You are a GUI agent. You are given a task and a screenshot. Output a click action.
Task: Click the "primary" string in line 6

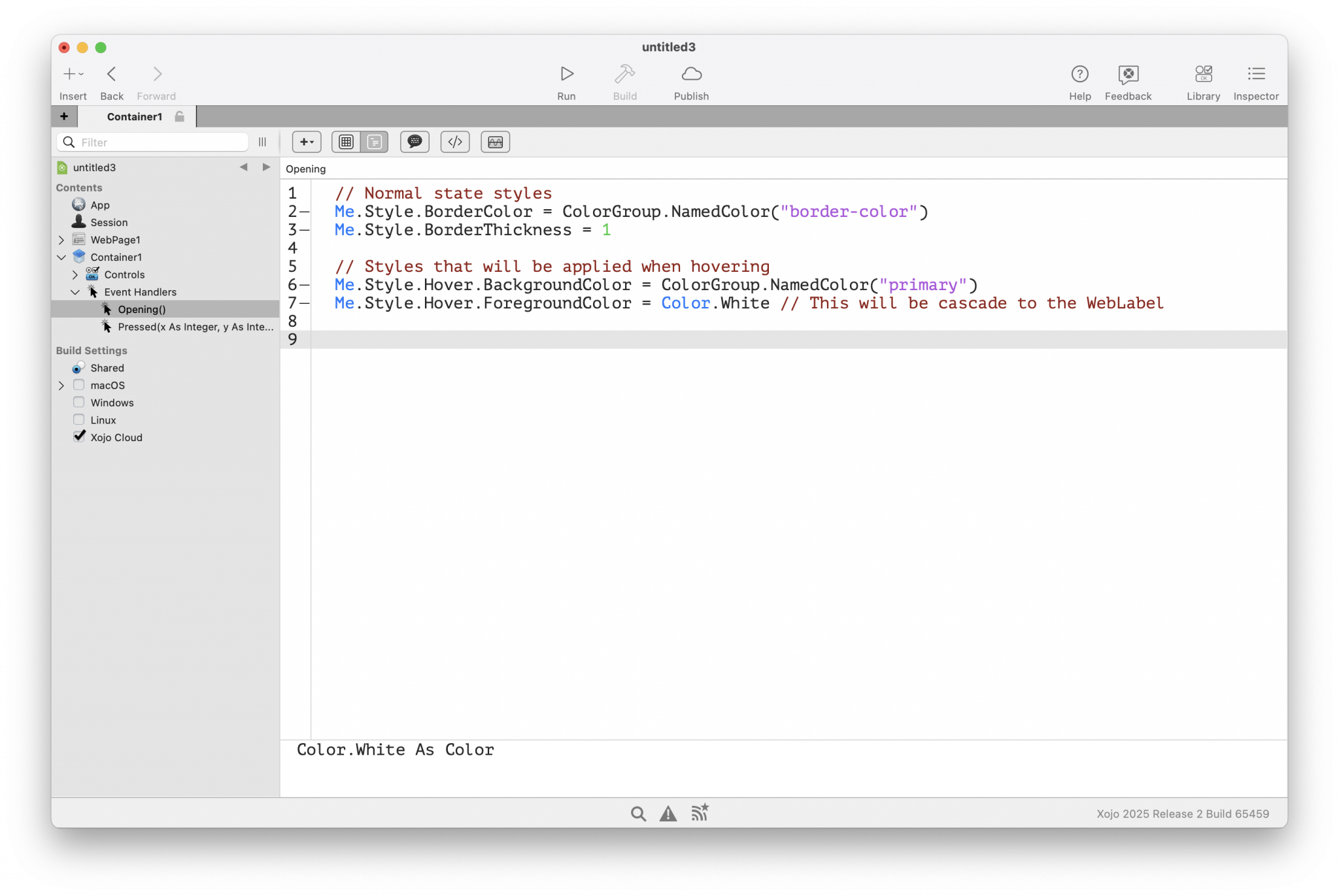click(923, 285)
